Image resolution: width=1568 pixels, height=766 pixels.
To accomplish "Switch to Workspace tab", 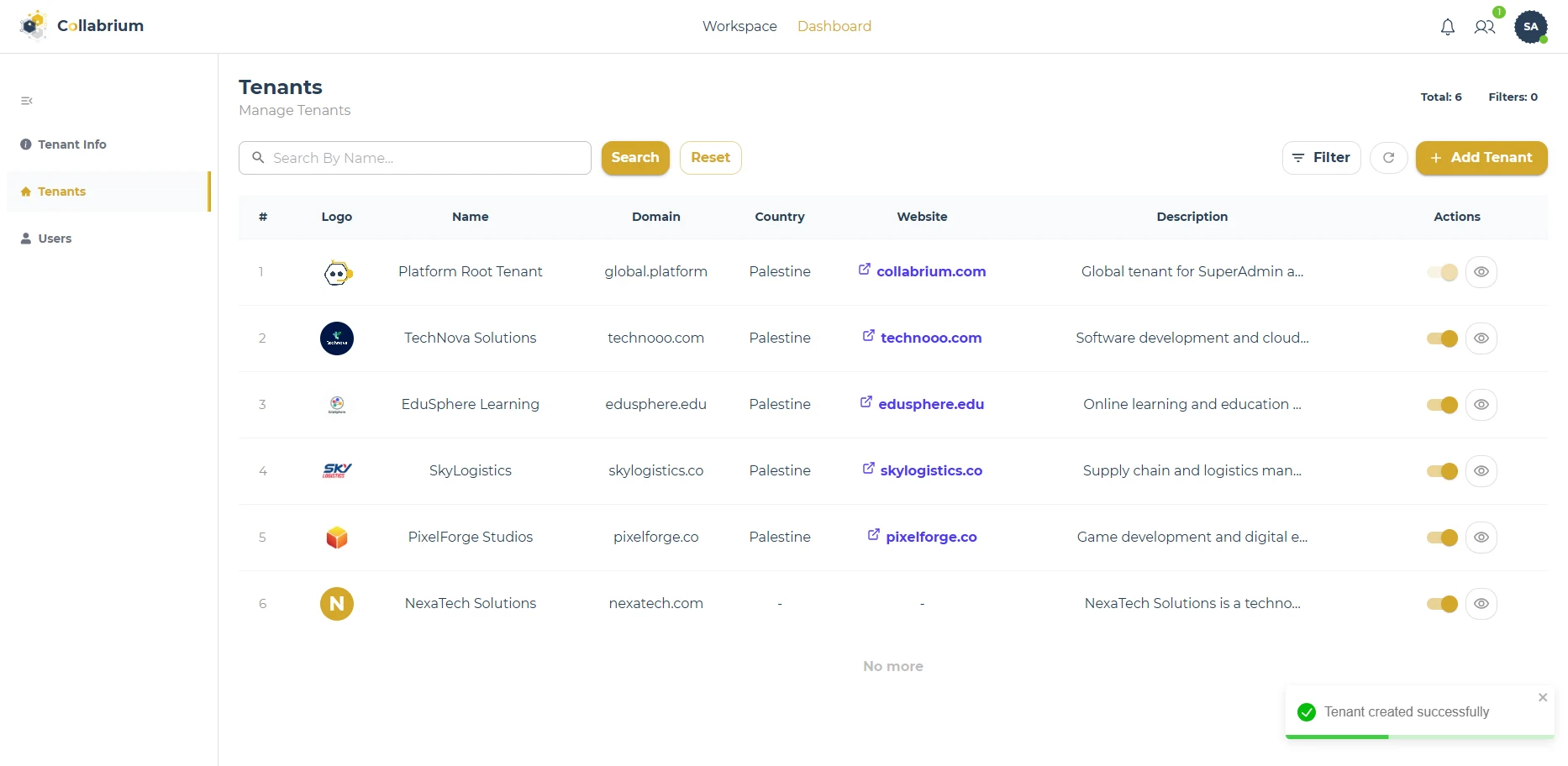I will click(x=739, y=26).
